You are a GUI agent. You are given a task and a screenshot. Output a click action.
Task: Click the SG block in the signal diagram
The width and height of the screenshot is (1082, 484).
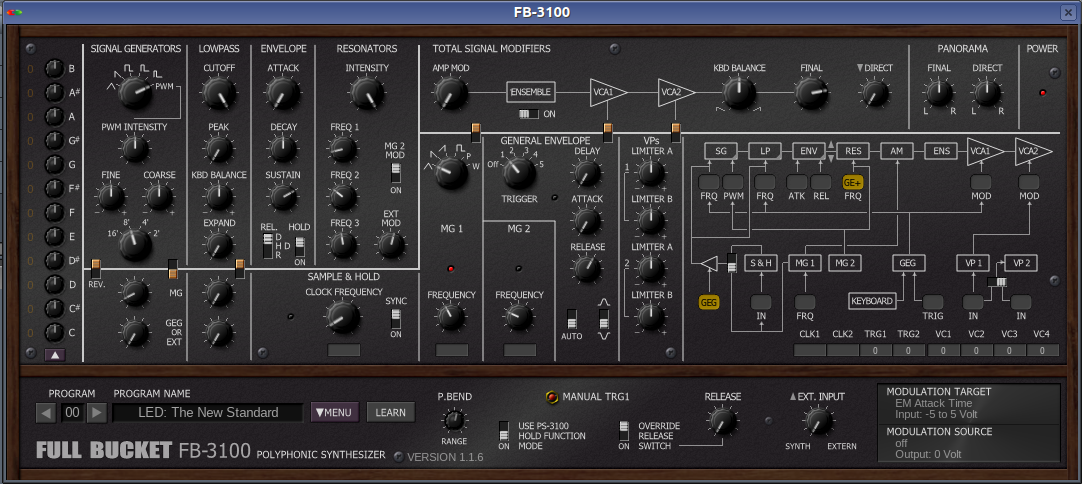720,151
